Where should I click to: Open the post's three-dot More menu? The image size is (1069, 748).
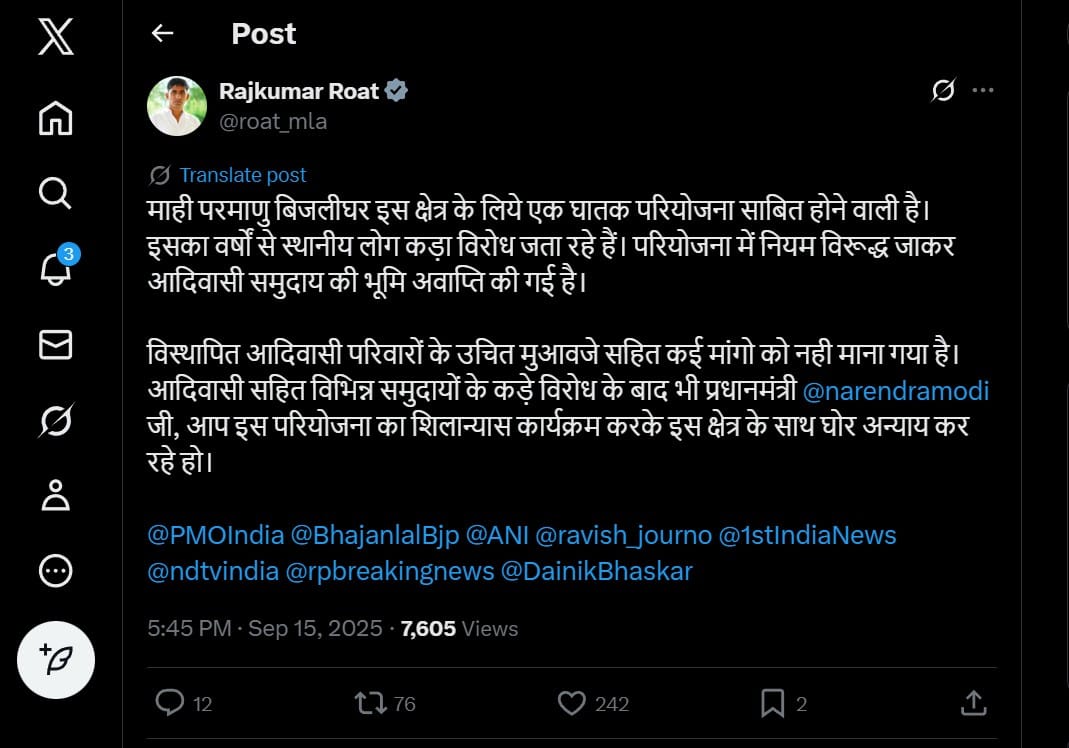(x=983, y=91)
